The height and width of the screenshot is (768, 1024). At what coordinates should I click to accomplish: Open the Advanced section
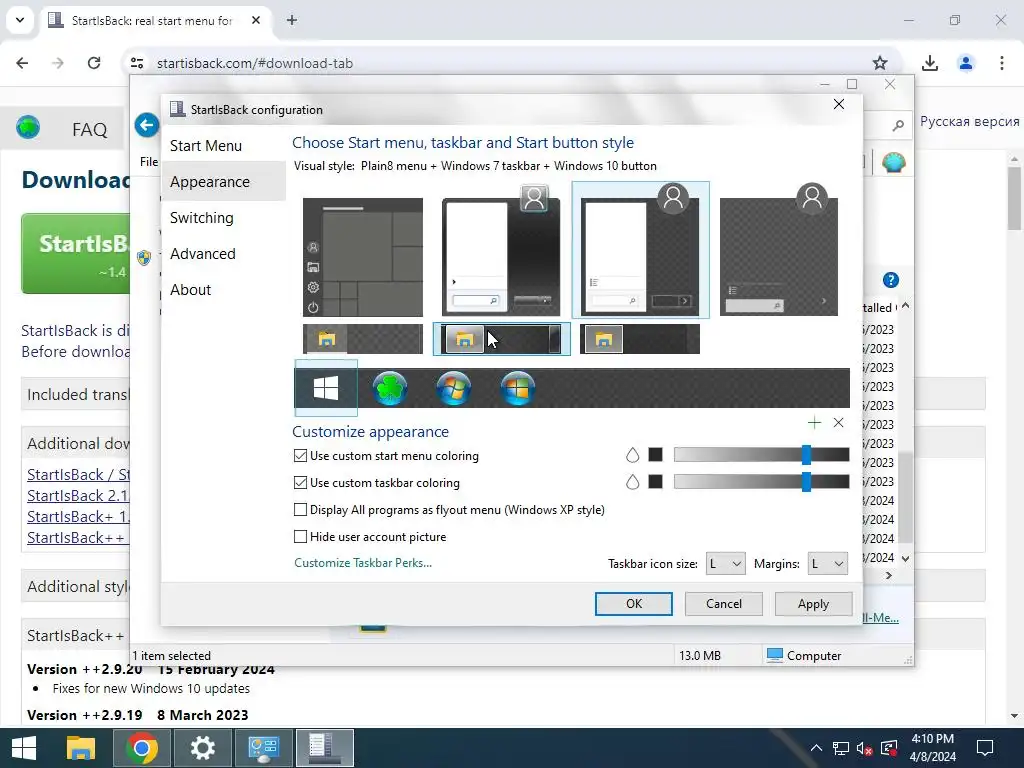point(202,253)
